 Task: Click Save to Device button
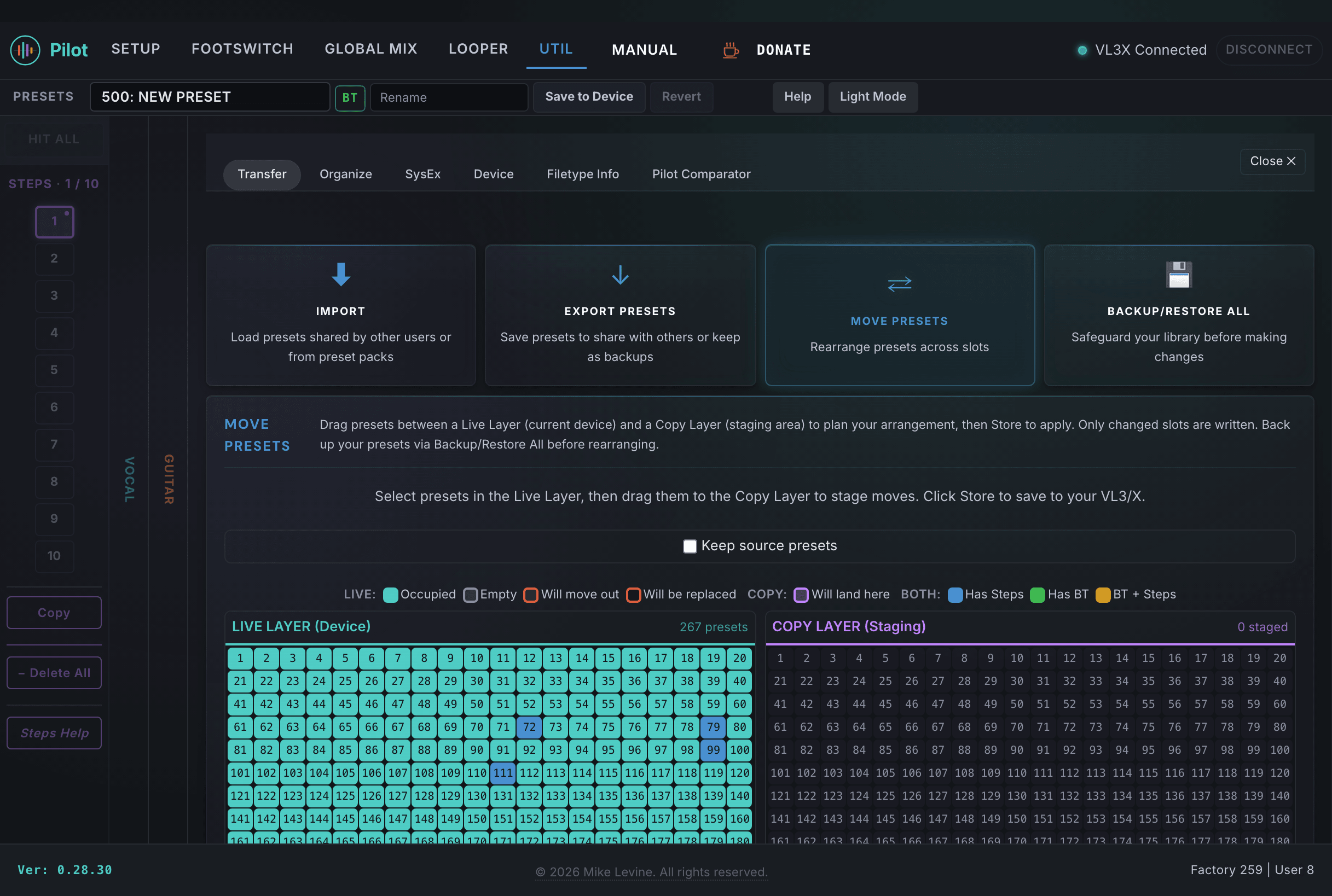[589, 97]
